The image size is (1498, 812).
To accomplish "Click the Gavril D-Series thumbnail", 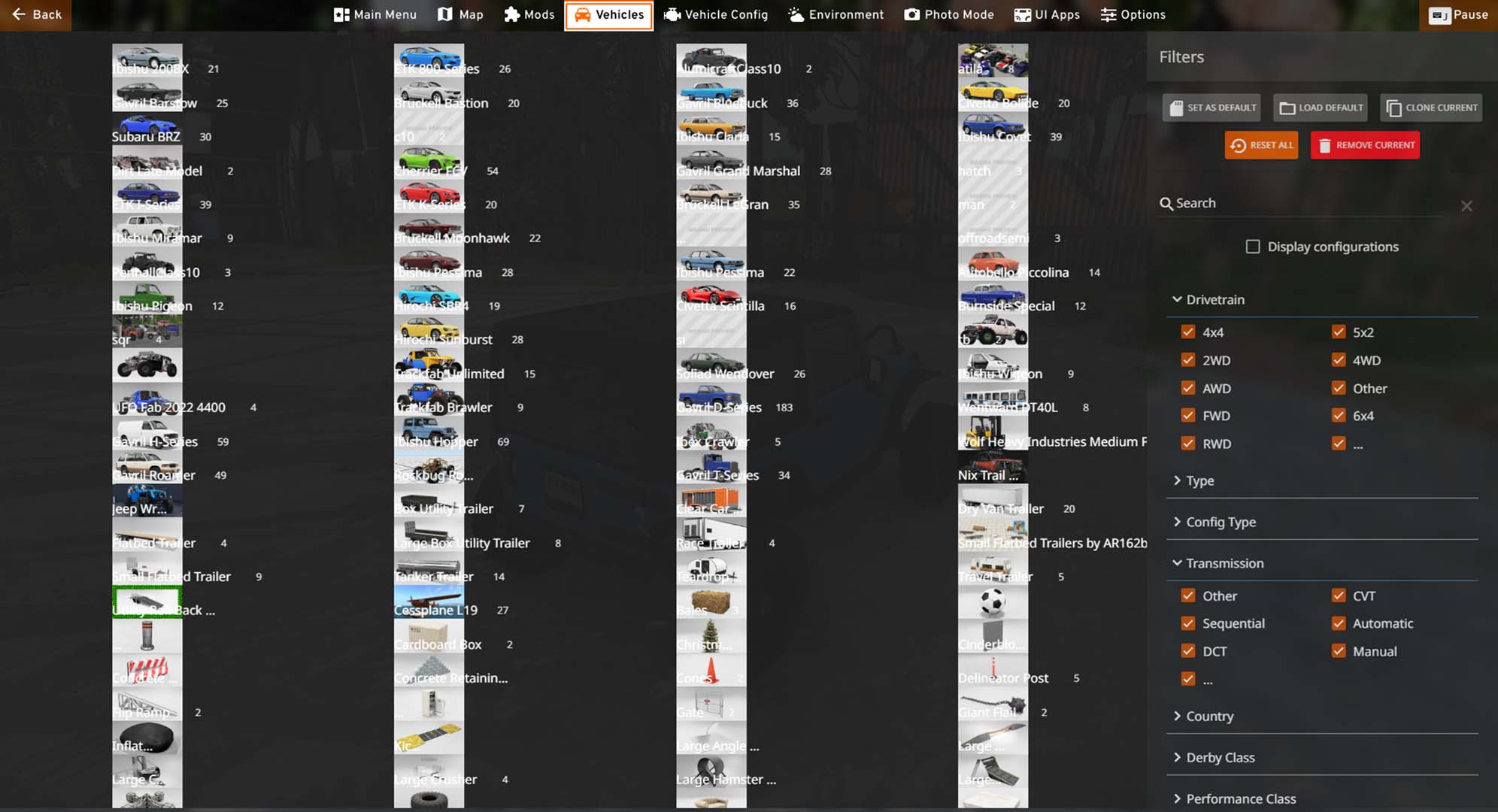I will tap(711, 405).
